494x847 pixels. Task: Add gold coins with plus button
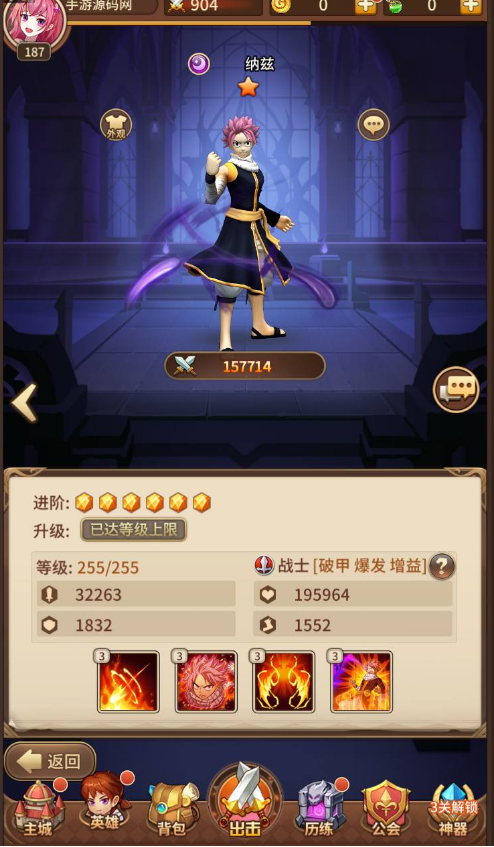point(366,6)
